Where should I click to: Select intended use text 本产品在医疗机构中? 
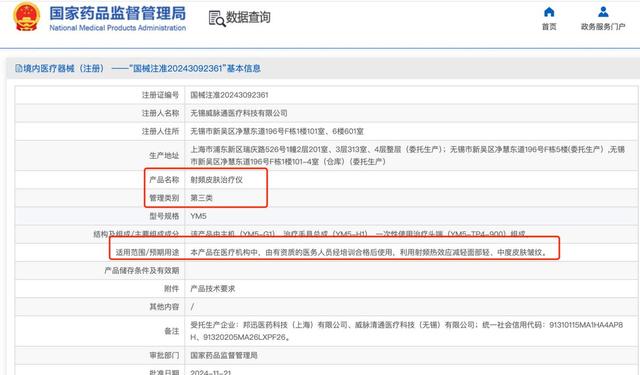(x=369, y=252)
